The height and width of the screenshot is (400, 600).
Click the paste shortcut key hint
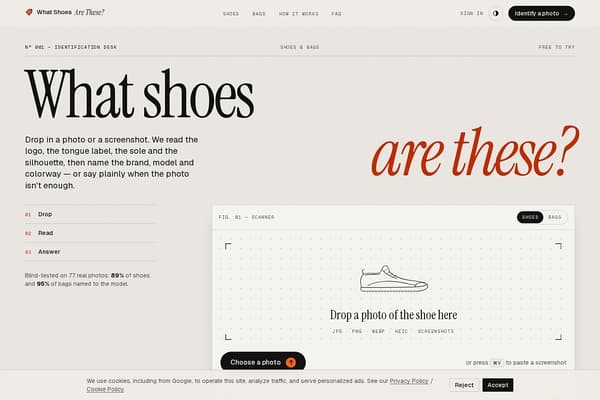[497, 362]
